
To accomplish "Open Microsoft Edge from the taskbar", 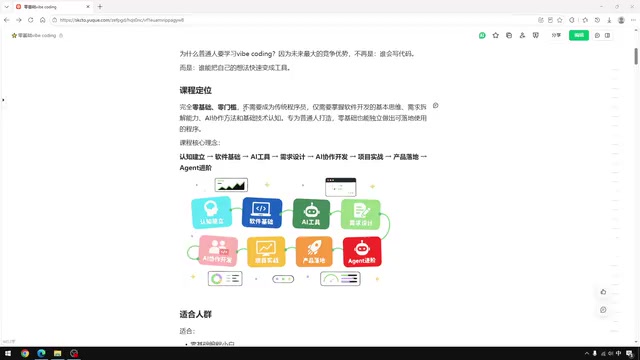I will [41, 353].
